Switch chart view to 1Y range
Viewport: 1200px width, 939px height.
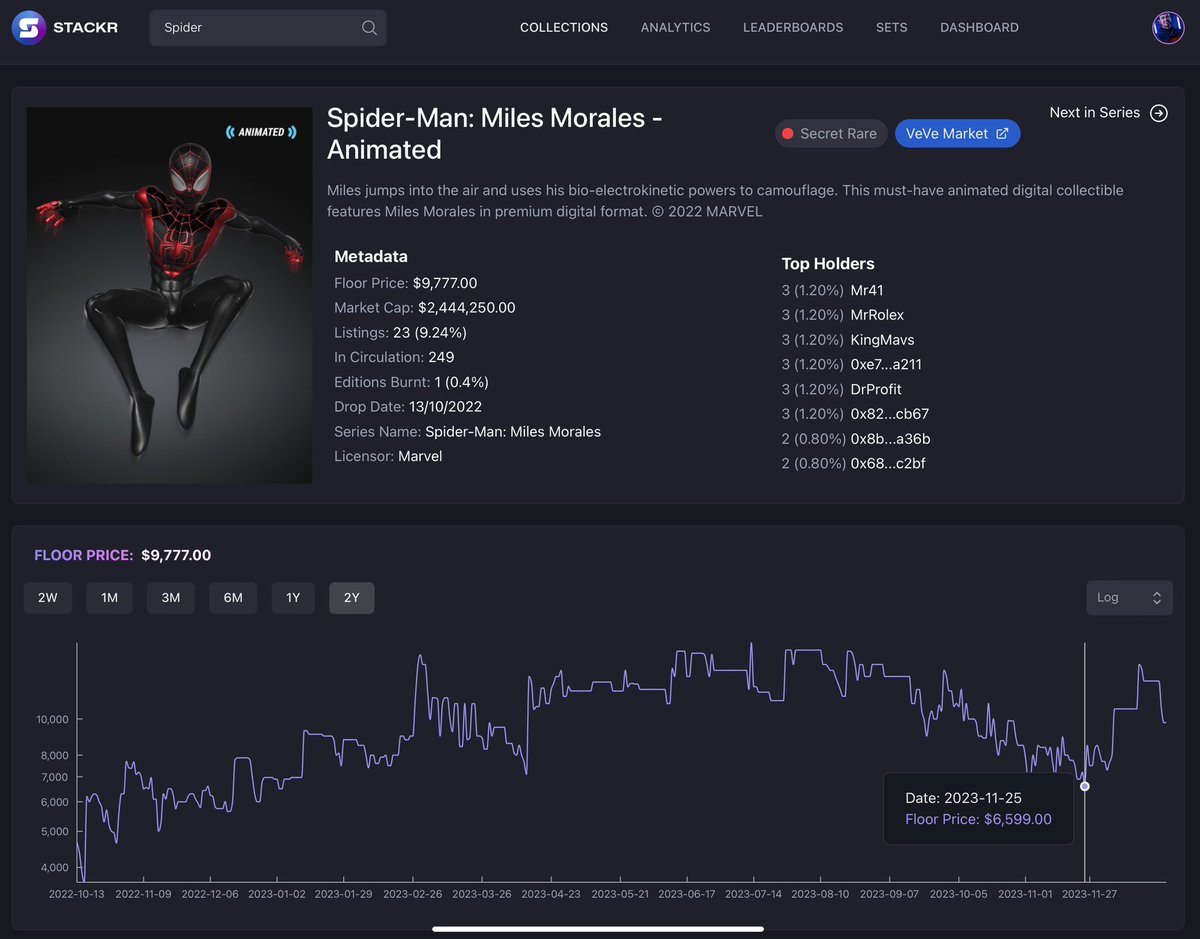coord(292,597)
